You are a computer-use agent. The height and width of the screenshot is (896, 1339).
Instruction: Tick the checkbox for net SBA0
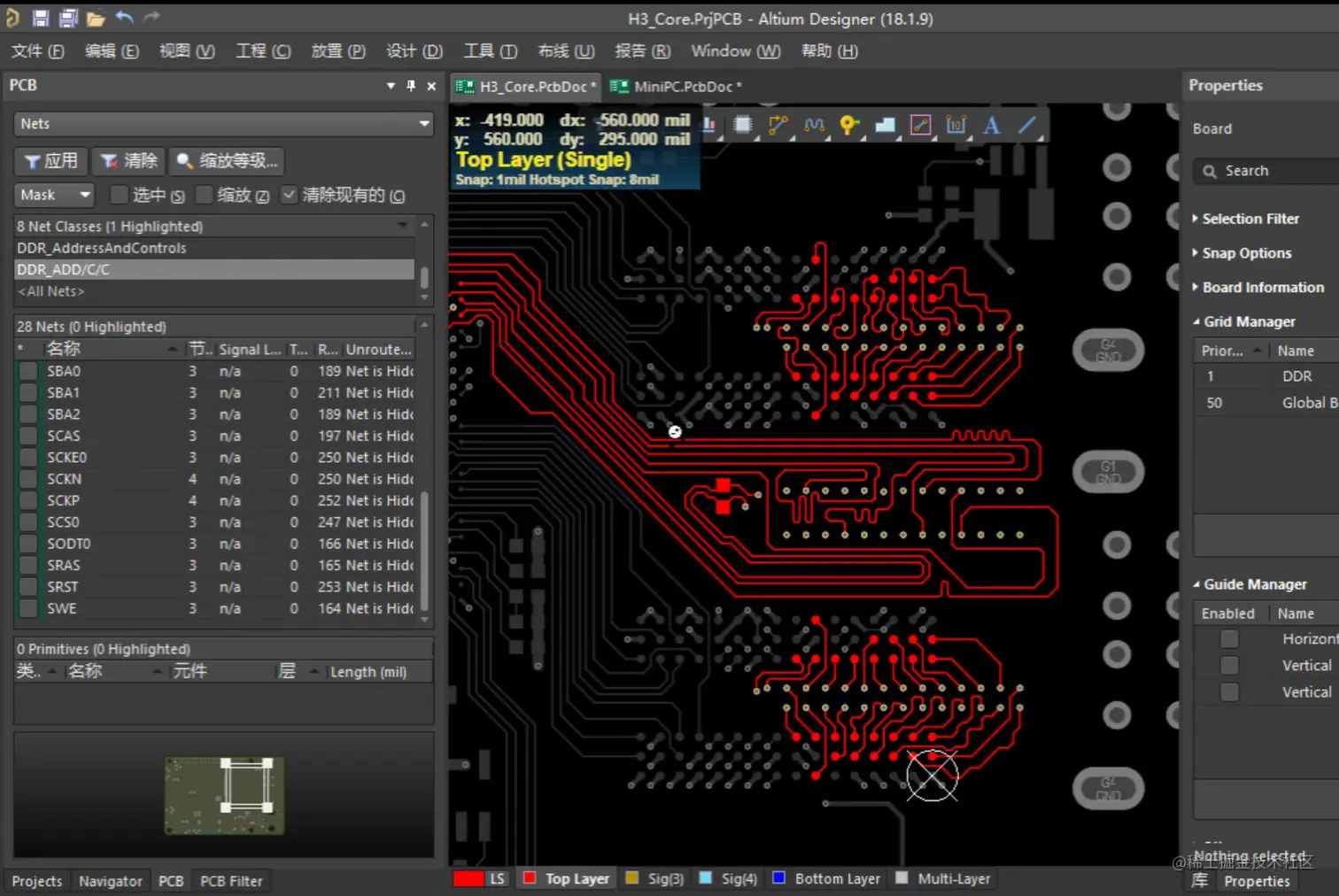[x=28, y=371]
